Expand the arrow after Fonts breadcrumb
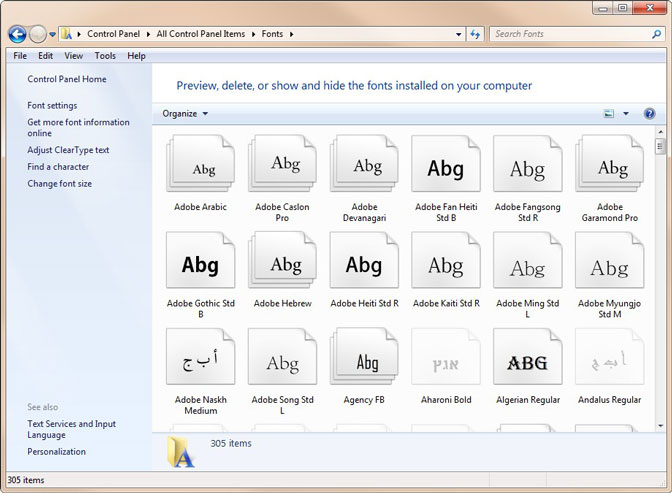This screenshot has width=672, height=493. point(291,34)
